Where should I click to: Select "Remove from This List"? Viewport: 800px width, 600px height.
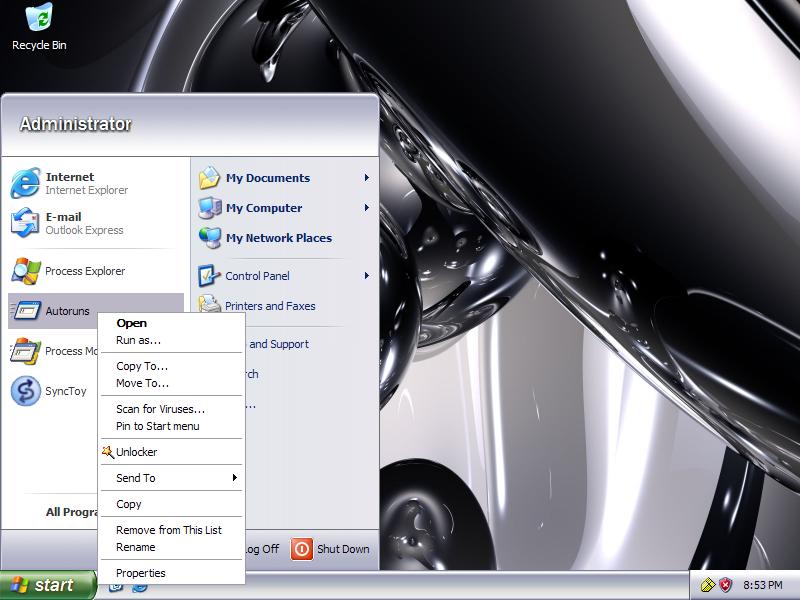point(169,530)
